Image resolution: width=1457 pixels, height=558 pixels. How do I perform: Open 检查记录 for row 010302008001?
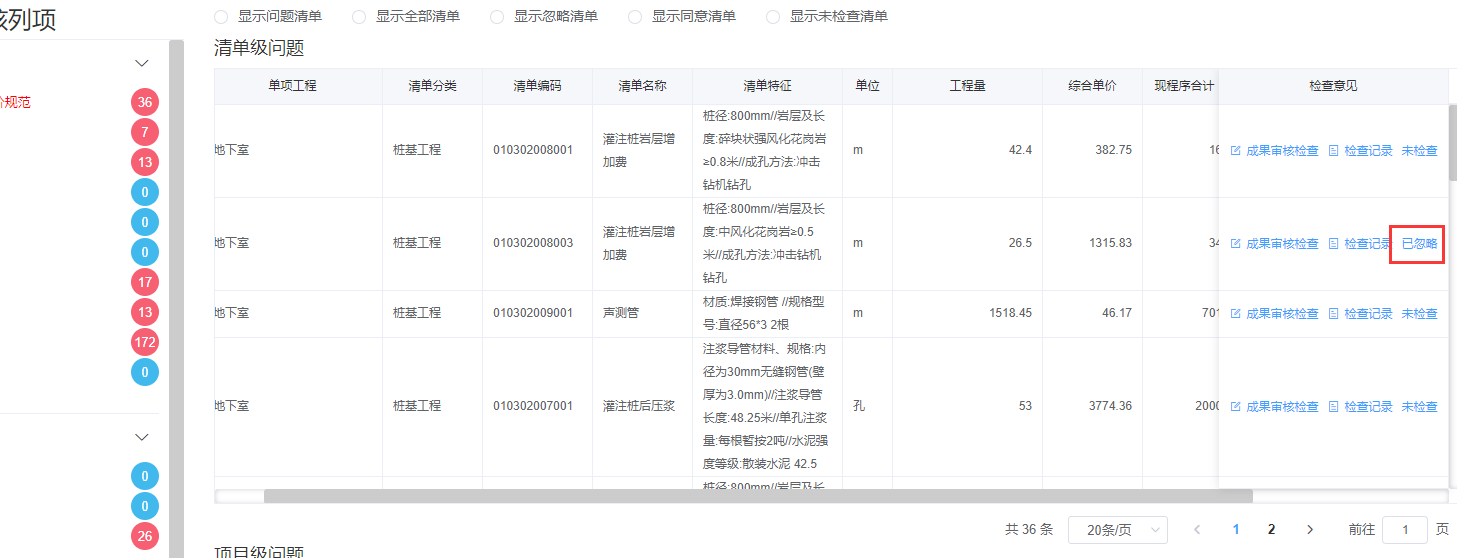pos(1360,151)
